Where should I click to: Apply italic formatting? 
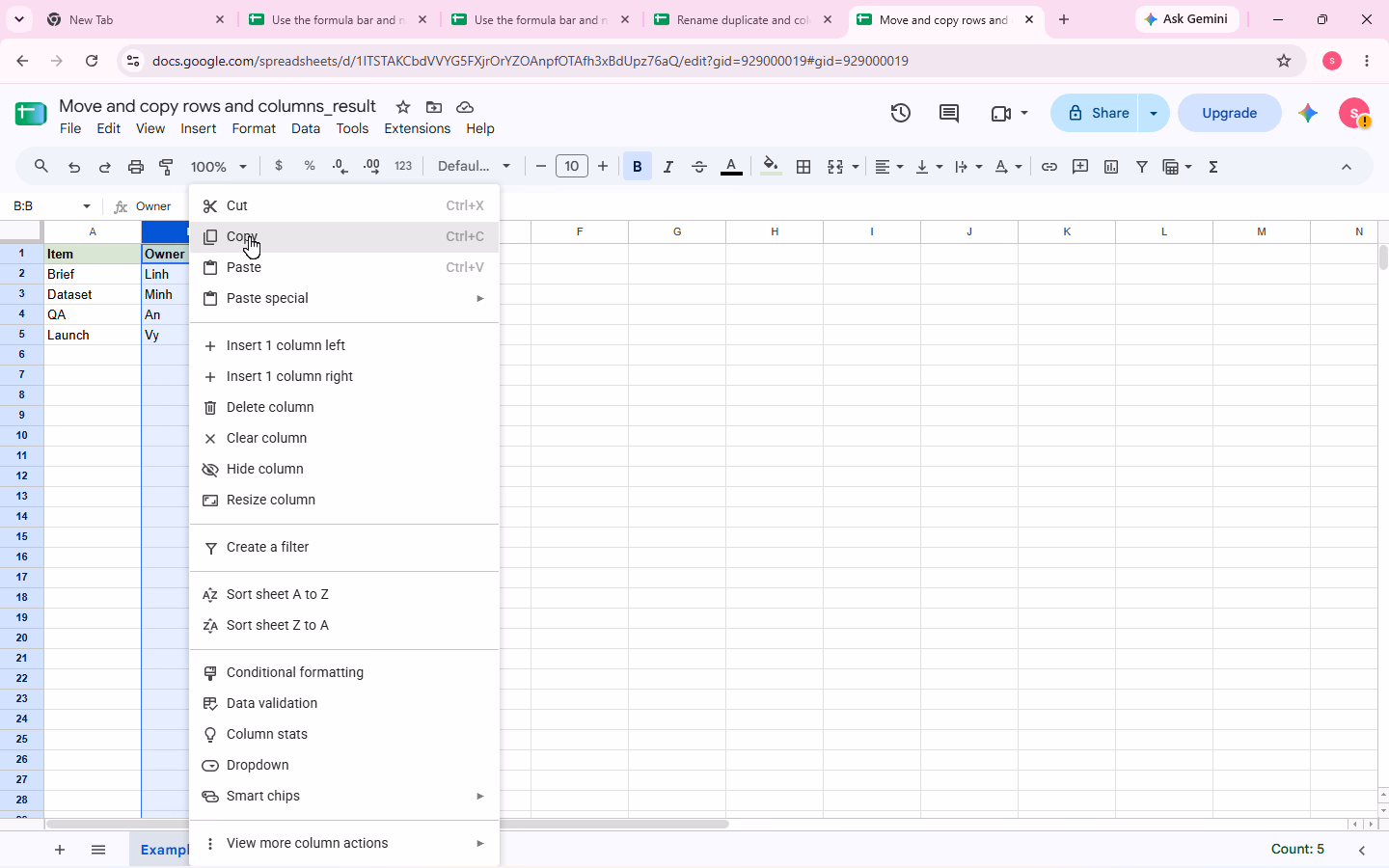click(x=667, y=167)
